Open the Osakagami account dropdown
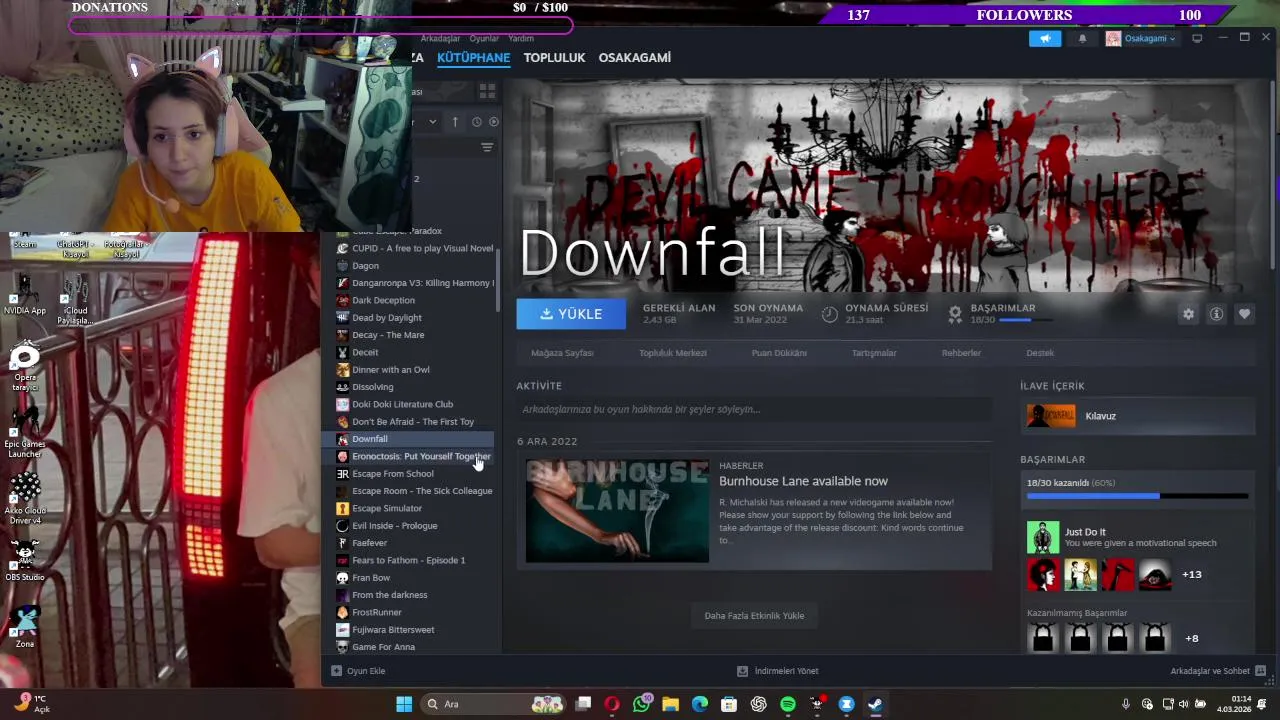 [x=1141, y=39]
